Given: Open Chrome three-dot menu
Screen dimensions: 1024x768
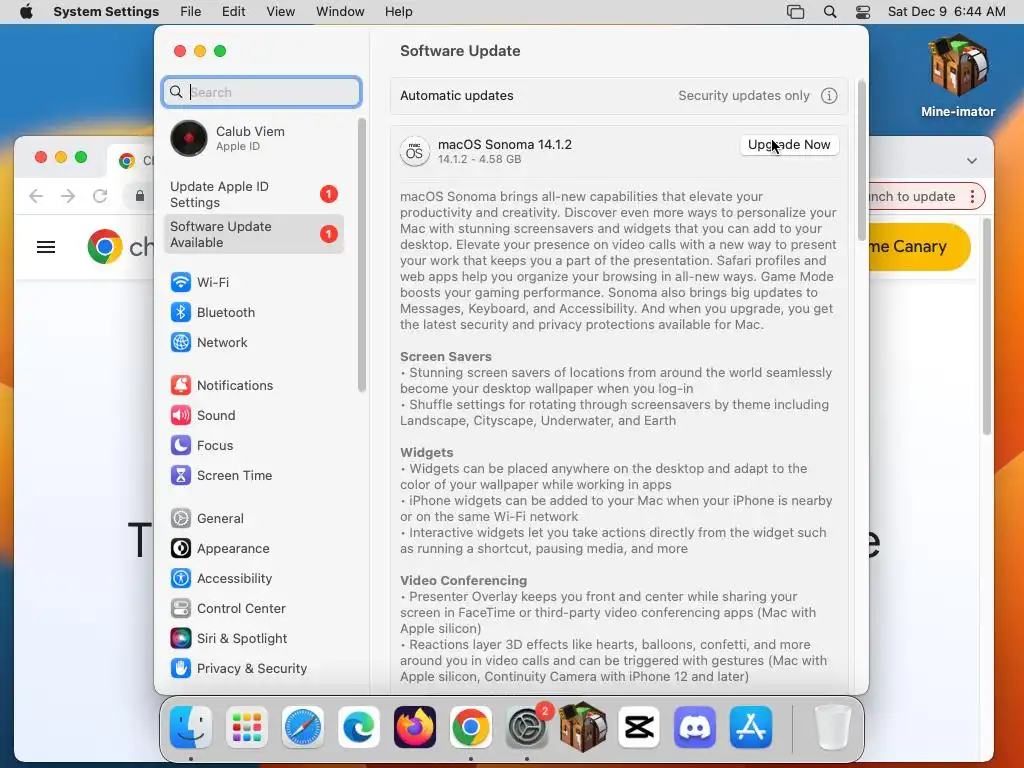Looking at the screenshot, I should (972, 197).
